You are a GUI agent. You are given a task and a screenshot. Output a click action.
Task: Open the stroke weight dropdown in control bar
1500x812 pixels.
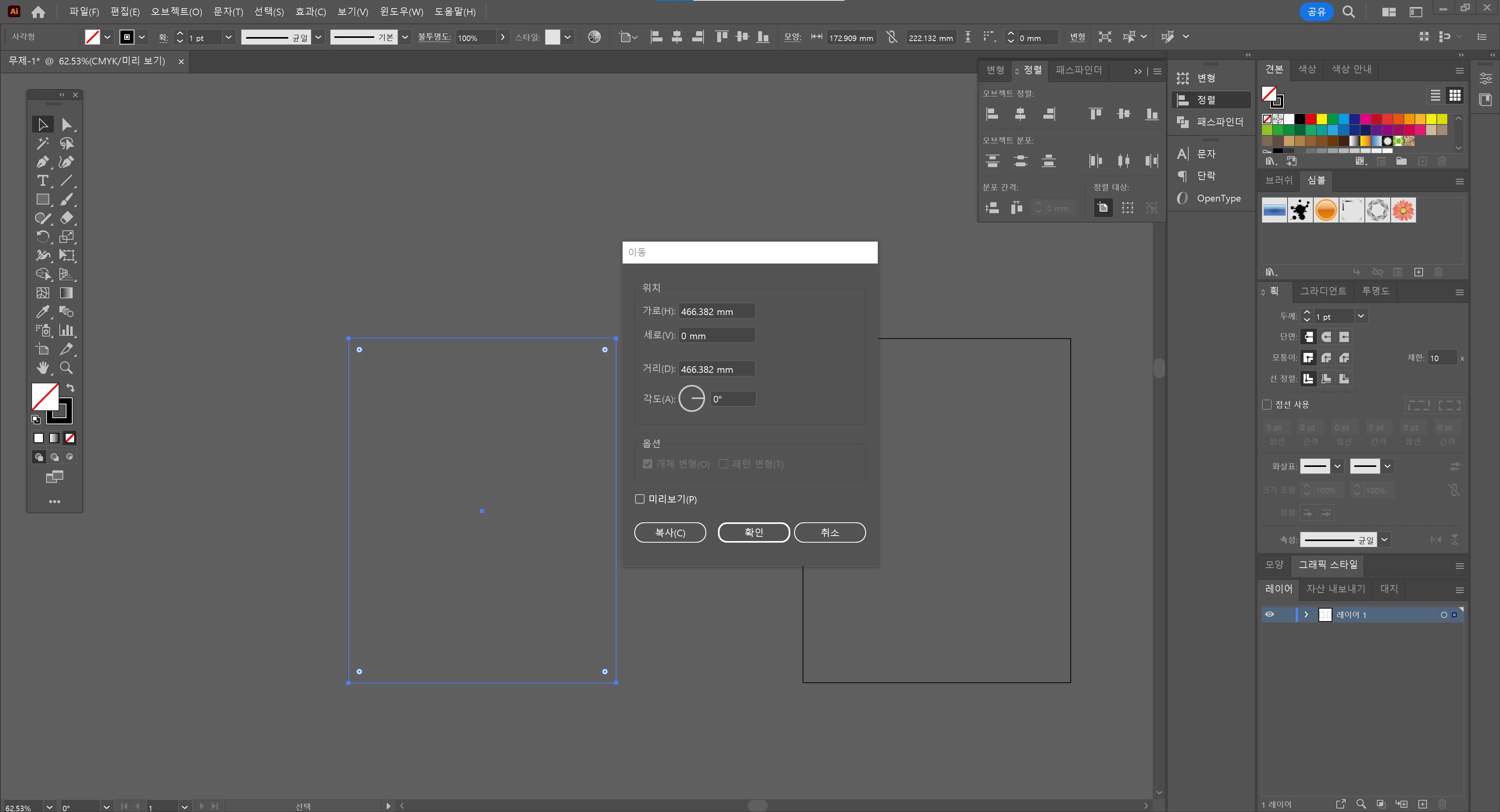228,37
